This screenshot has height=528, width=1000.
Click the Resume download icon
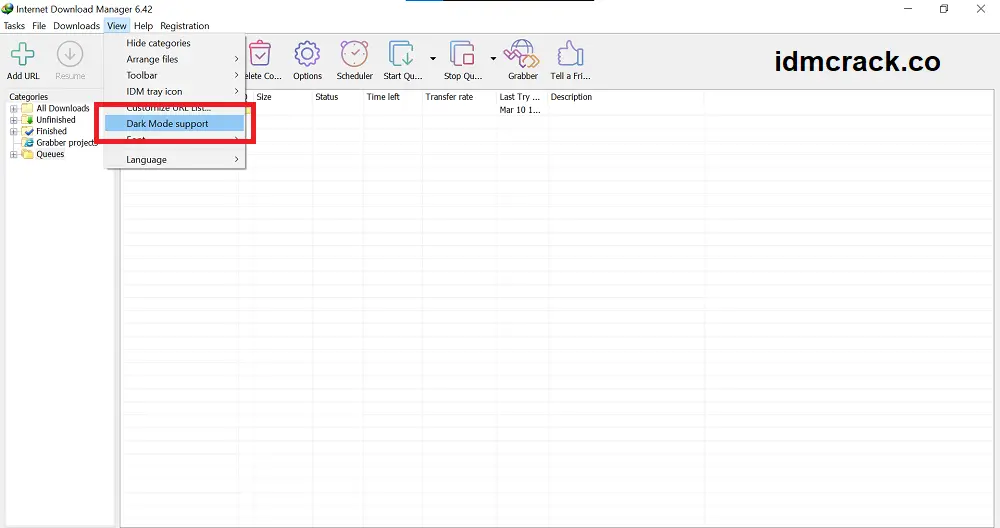click(x=70, y=54)
